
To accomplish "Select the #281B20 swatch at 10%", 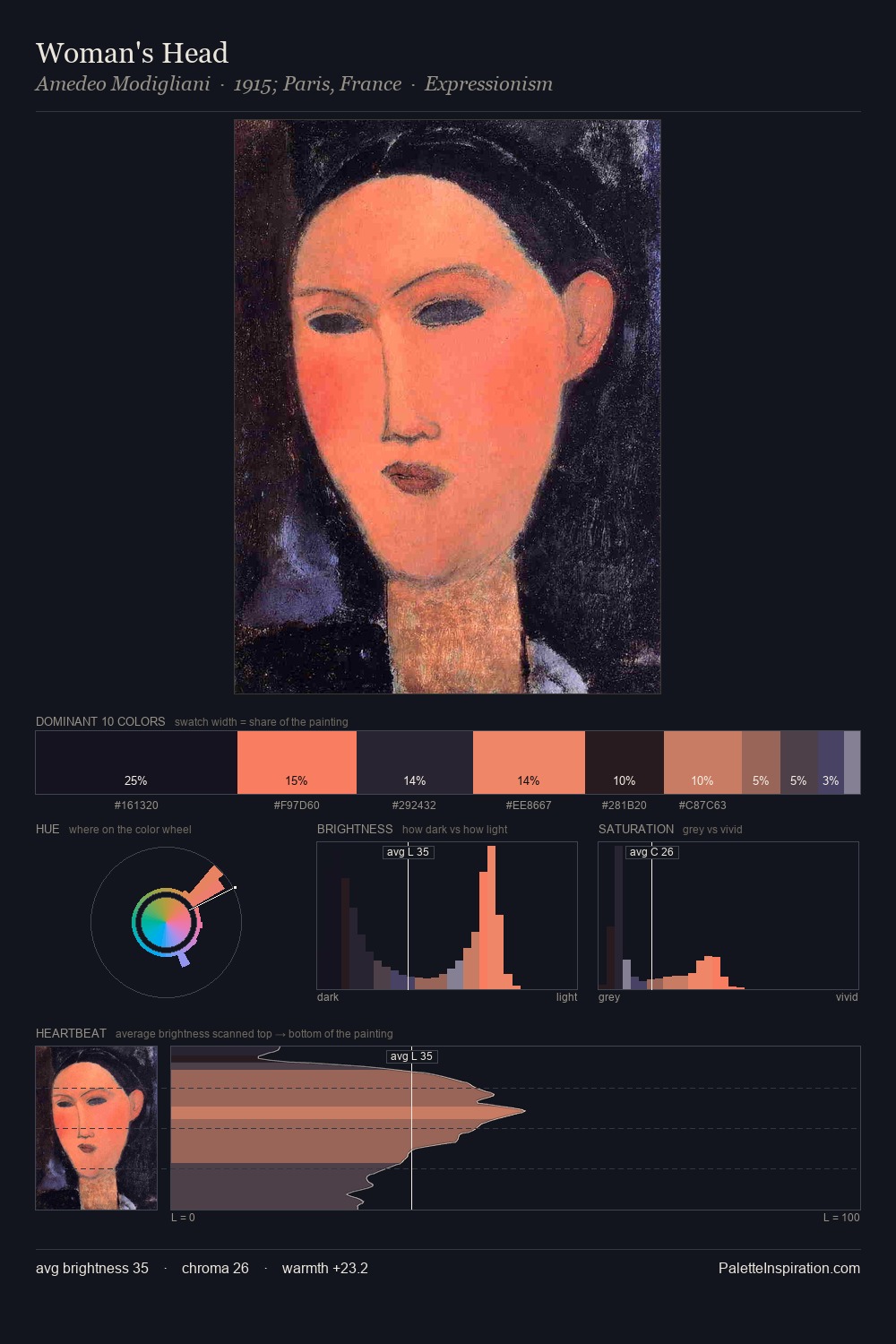I will (625, 762).
